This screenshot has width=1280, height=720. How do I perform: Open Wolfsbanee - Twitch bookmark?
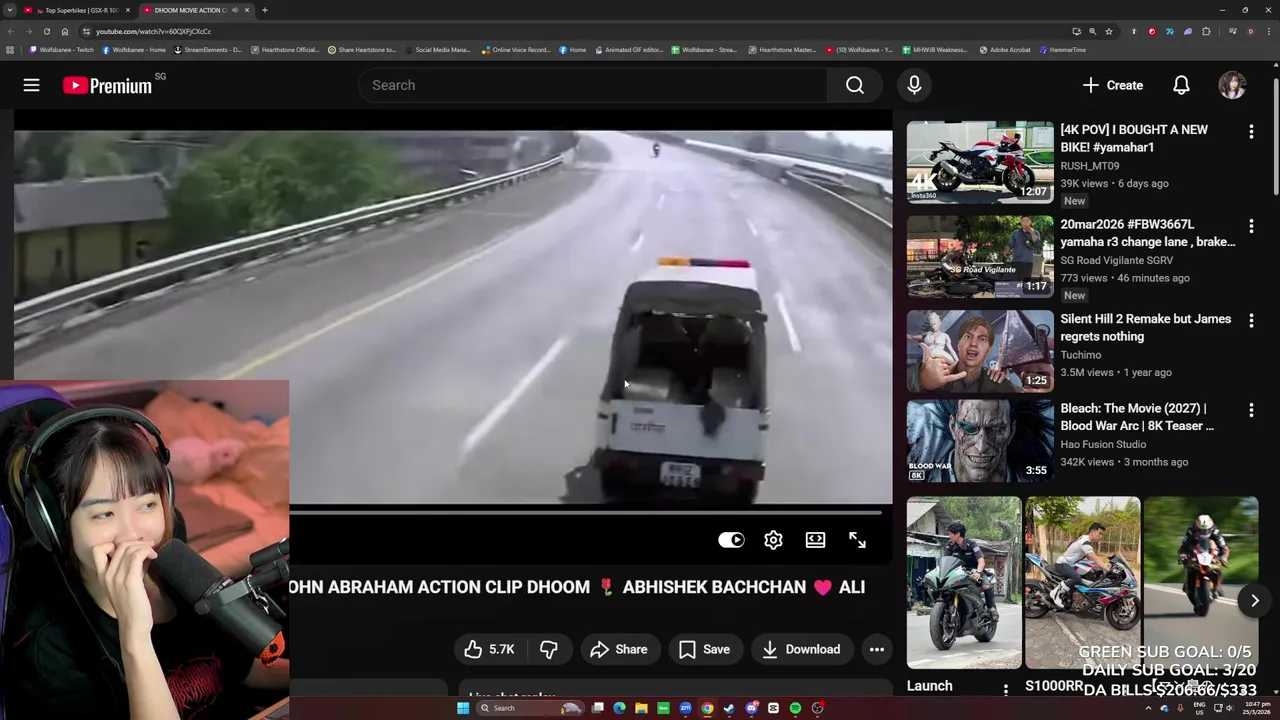click(62, 50)
